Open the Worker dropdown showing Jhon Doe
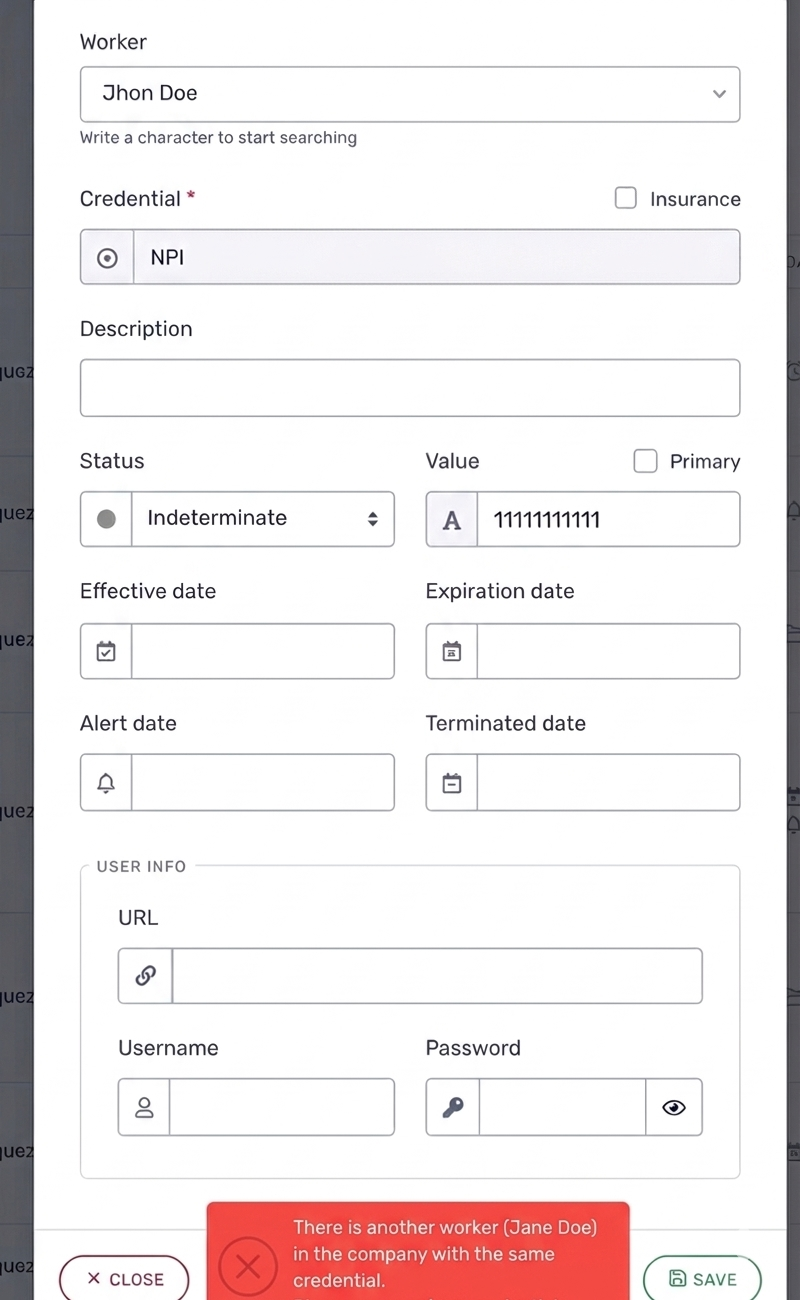Screen dimensions: 800x1300 tap(410, 94)
